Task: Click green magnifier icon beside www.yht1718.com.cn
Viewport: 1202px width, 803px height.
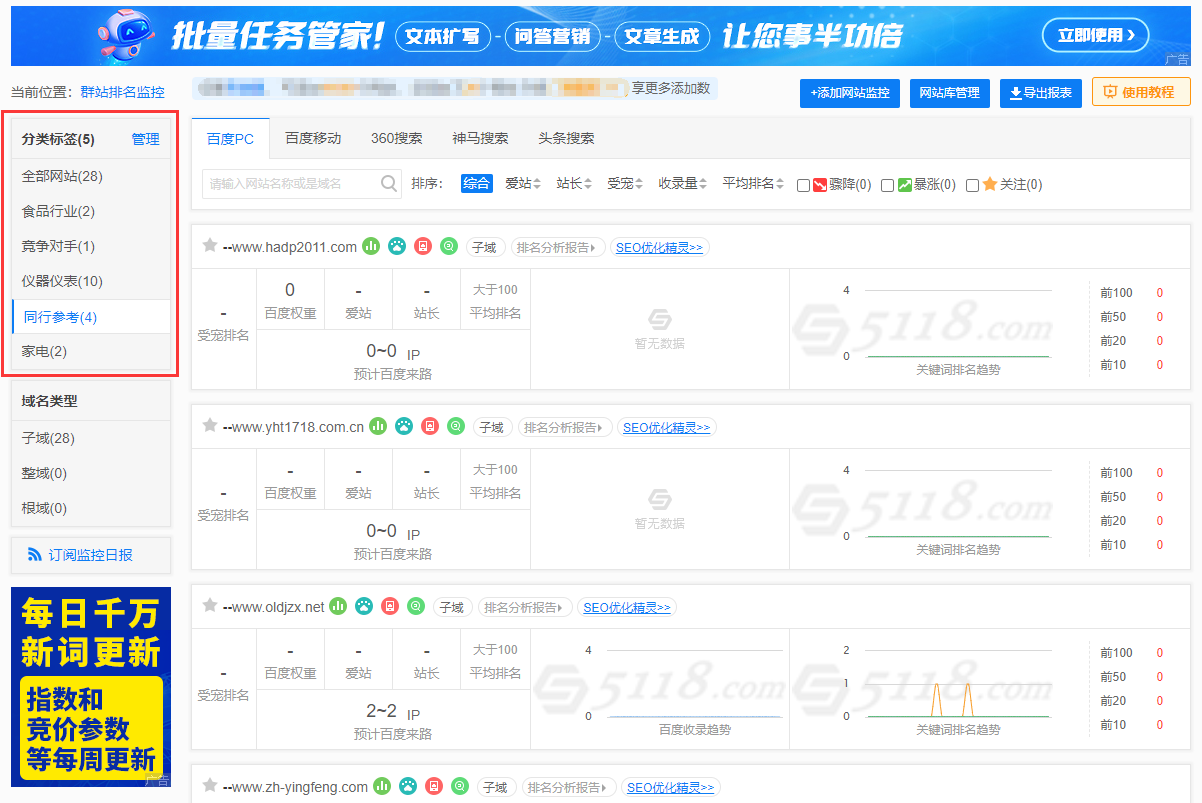Action: tap(456, 426)
